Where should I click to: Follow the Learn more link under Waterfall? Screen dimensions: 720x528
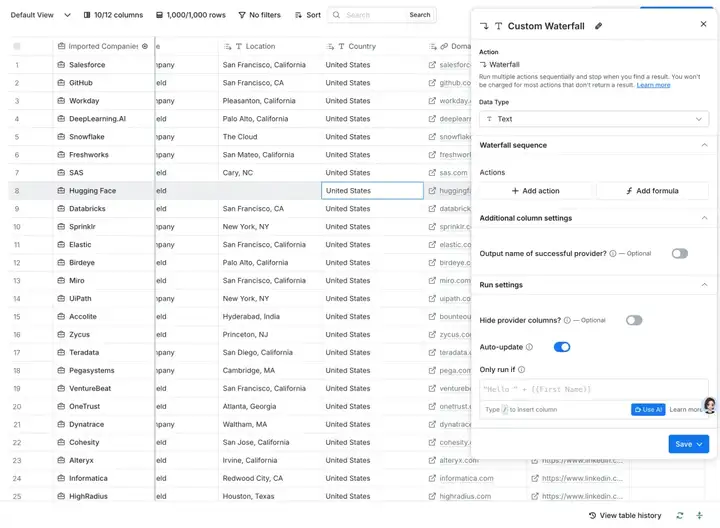pyautogui.click(x=653, y=85)
